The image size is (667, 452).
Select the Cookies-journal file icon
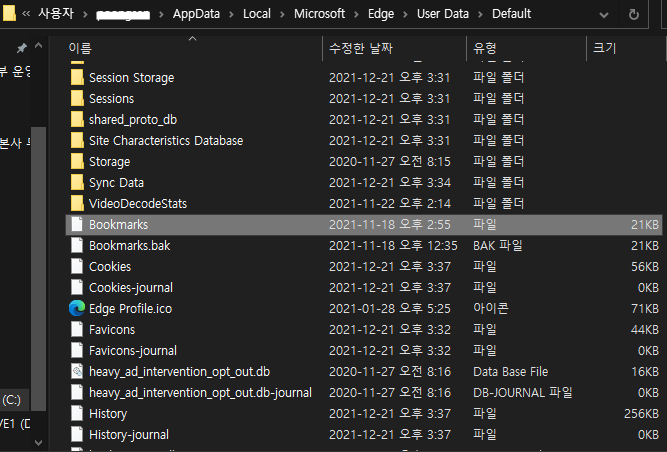click(77, 288)
